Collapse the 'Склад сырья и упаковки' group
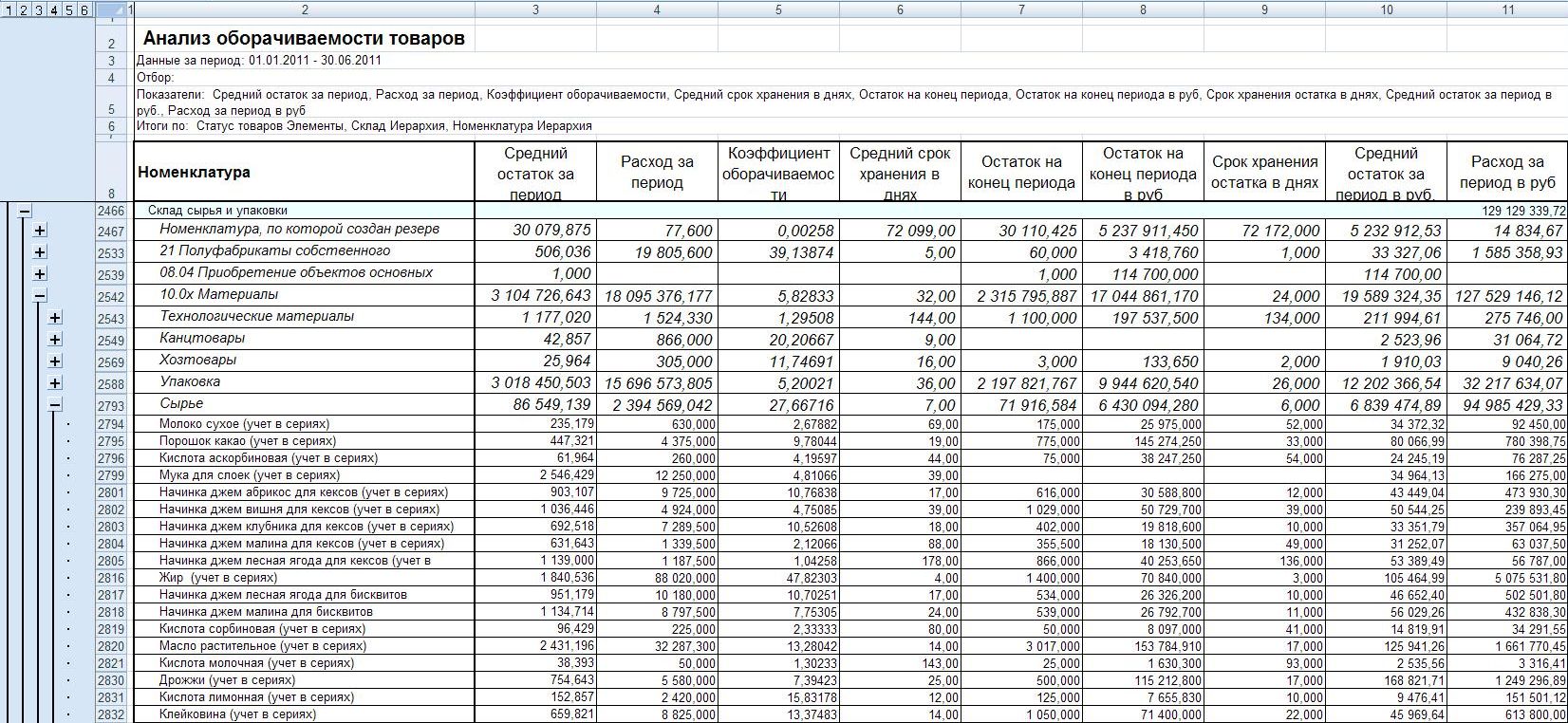 point(25,212)
